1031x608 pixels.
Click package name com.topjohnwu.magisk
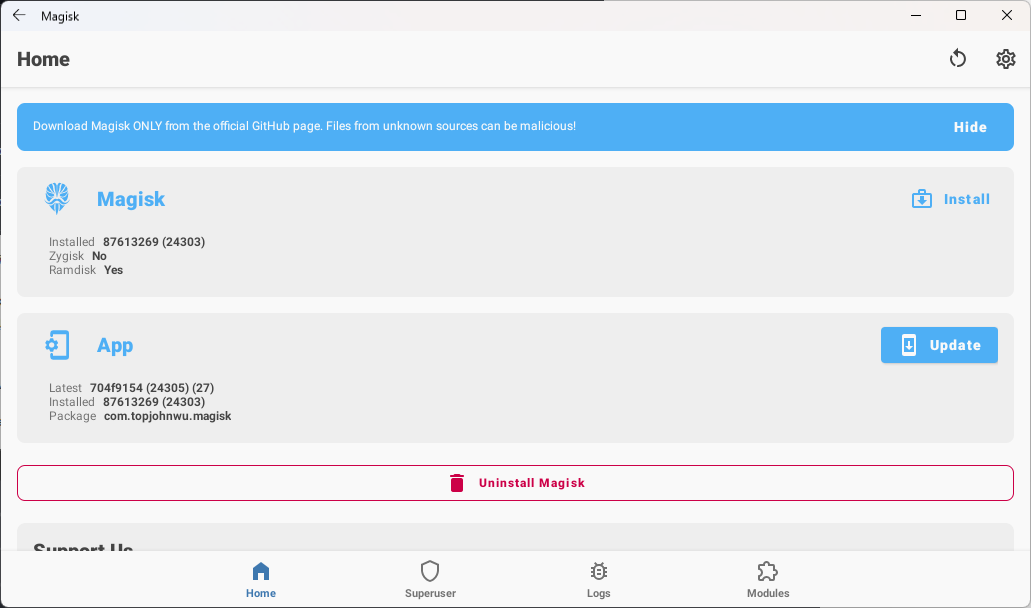[x=168, y=416]
